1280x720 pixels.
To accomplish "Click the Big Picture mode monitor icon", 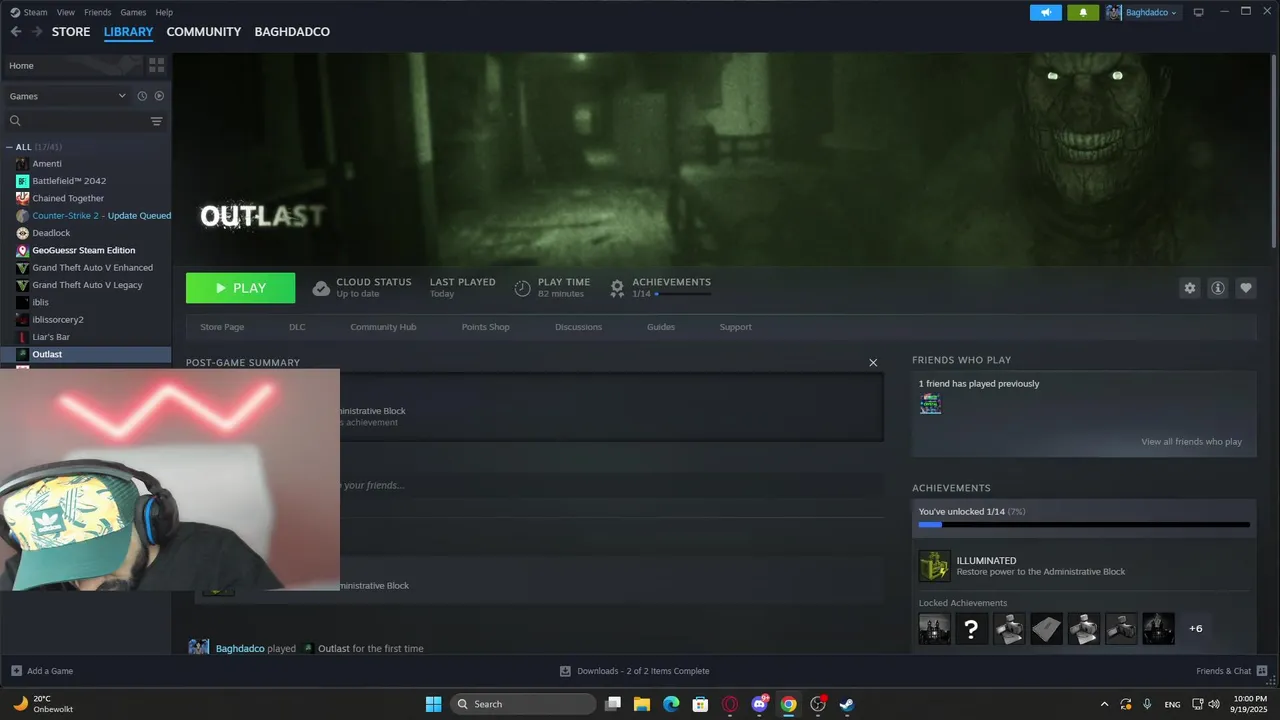I will 1198,12.
